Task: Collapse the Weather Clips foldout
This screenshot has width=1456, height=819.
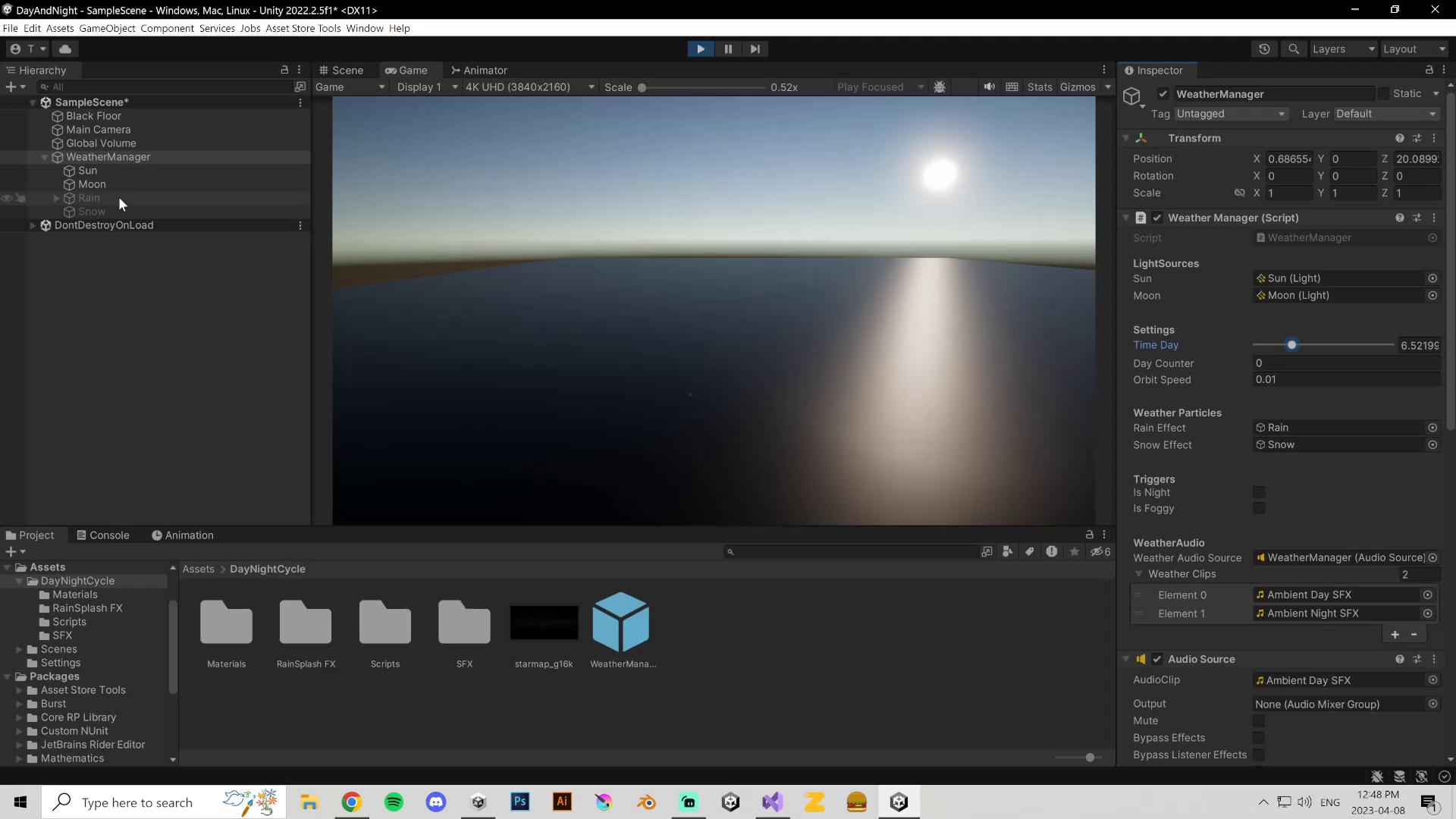Action: tap(1138, 574)
